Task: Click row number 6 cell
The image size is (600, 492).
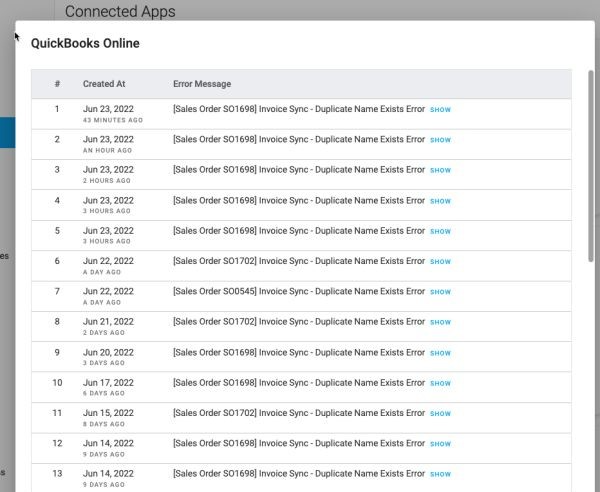Action: tap(57, 261)
